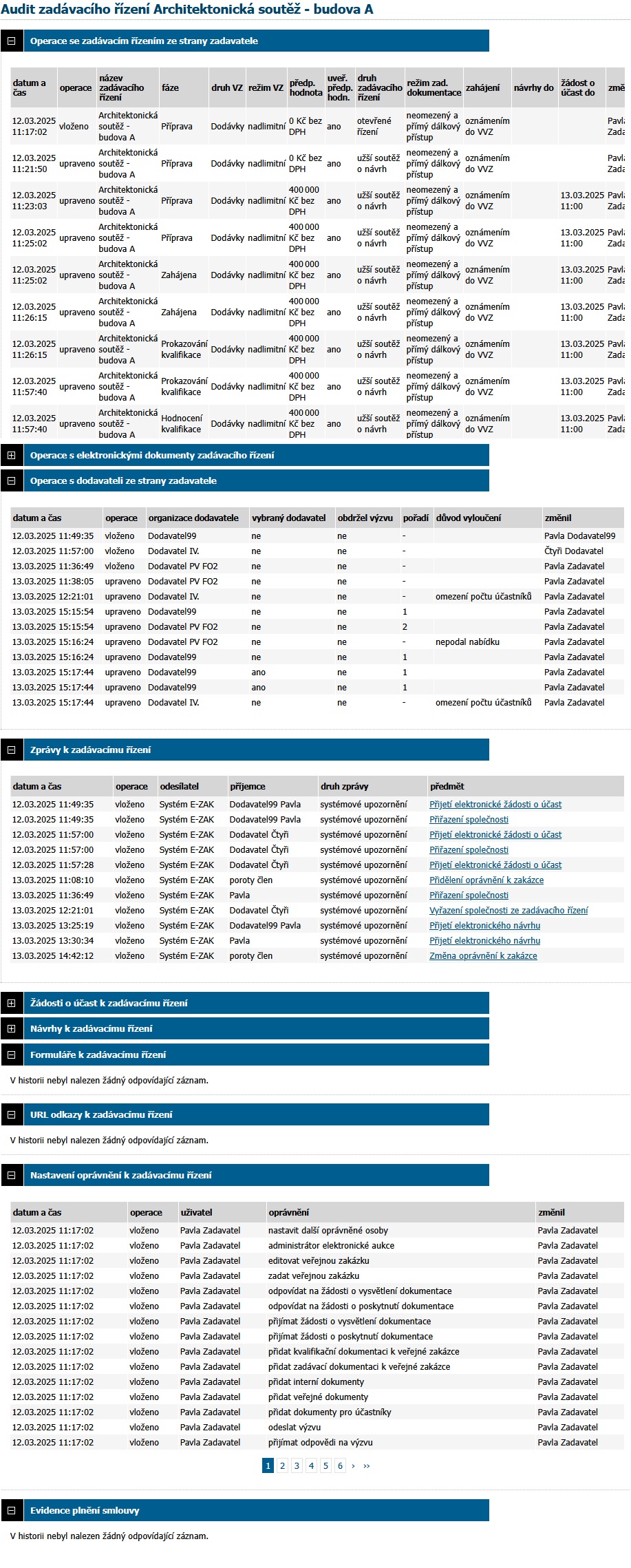Open page 6 of permissions list
The height and width of the screenshot is (1568, 631).
pyautogui.click(x=340, y=1466)
